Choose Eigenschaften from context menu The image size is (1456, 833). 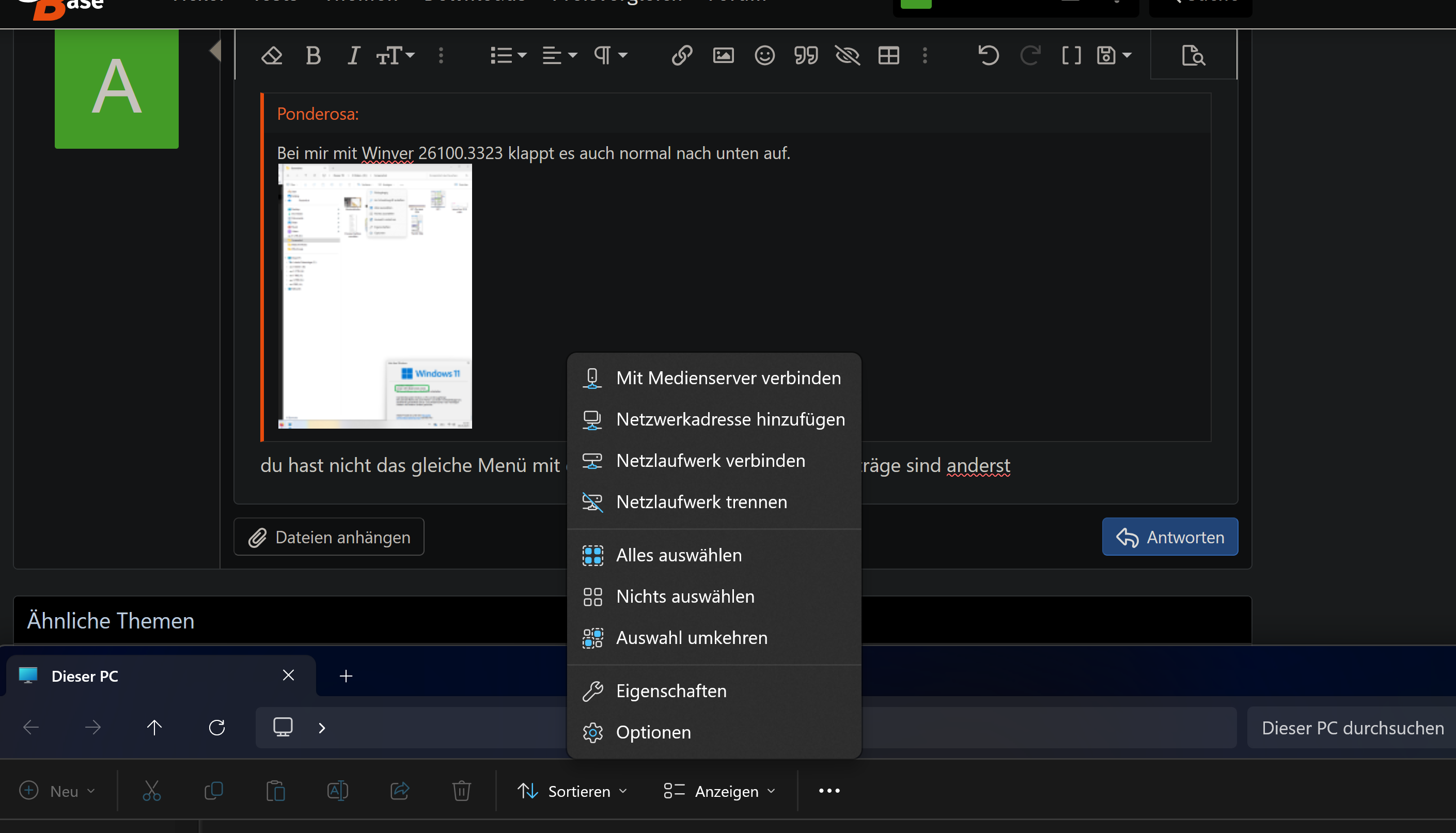pos(670,691)
